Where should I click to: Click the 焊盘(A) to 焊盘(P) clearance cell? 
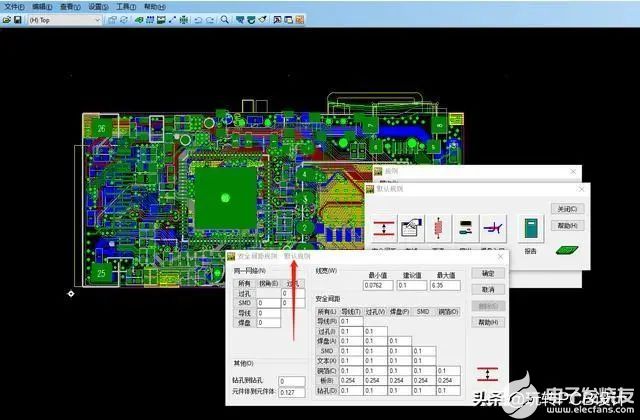pos(400,341)
